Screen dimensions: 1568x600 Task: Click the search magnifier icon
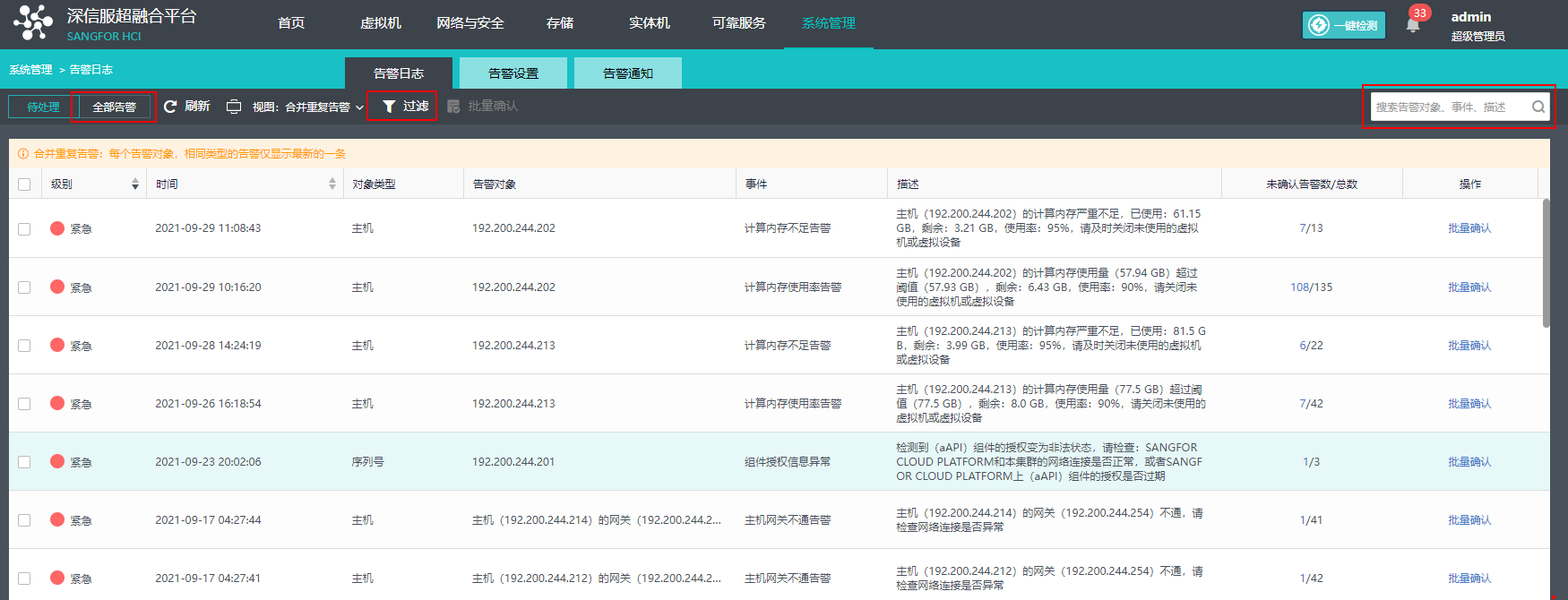(x=1538, y=107)
